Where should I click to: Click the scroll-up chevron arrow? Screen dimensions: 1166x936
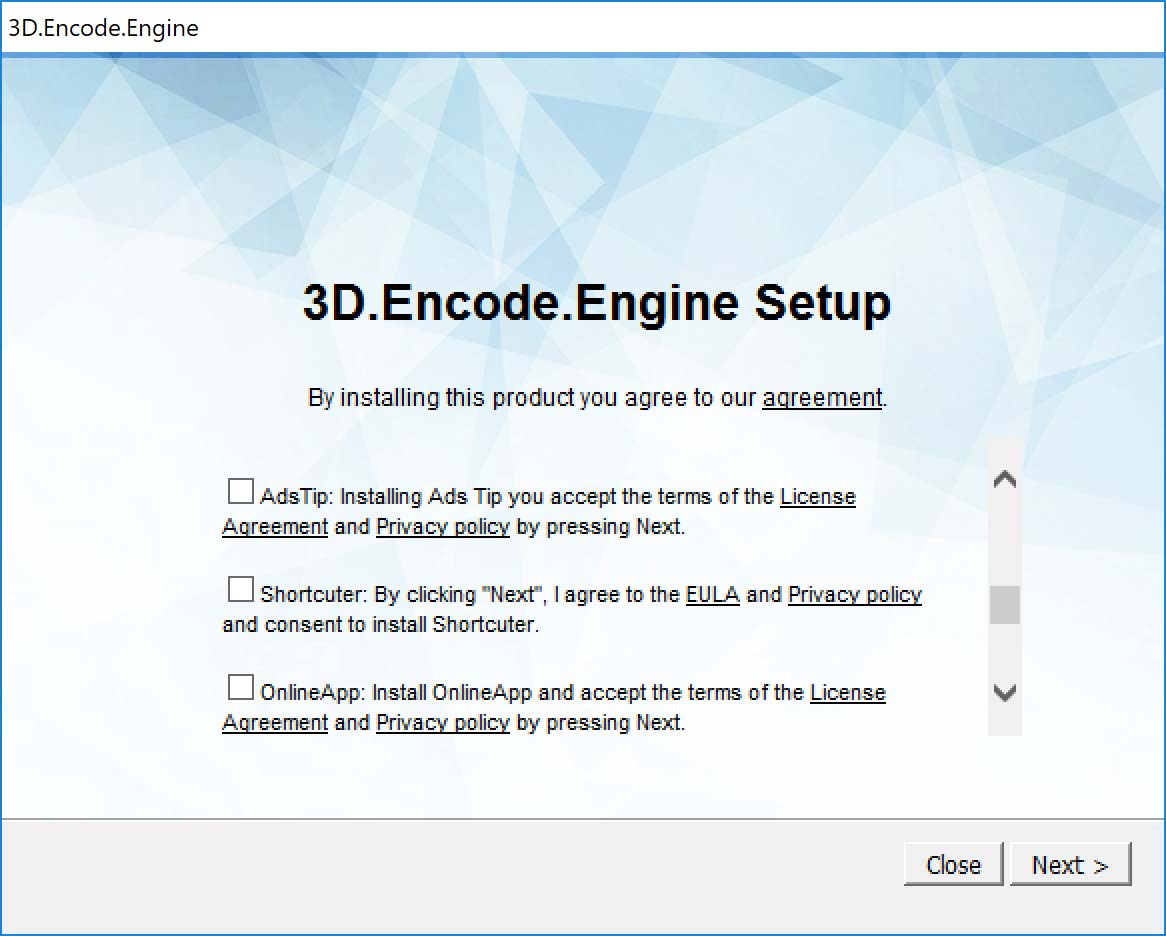(x=1005, y=480)
